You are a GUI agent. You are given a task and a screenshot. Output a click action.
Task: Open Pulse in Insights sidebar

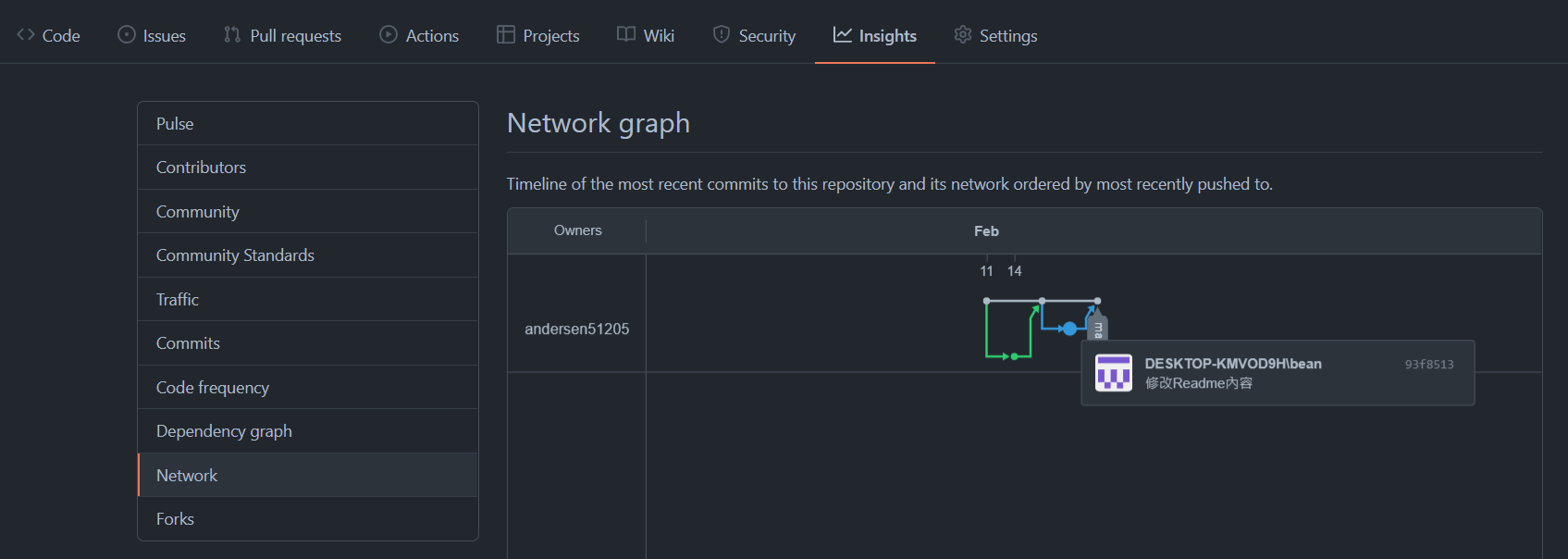tap(308, 123)
